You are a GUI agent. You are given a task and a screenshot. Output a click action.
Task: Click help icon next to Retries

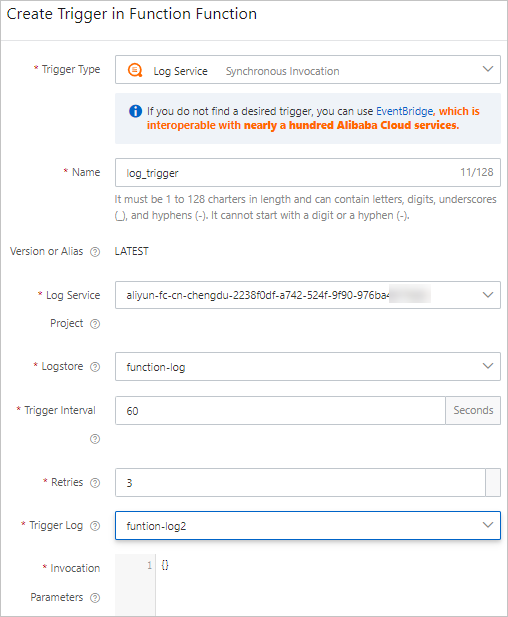95,483
